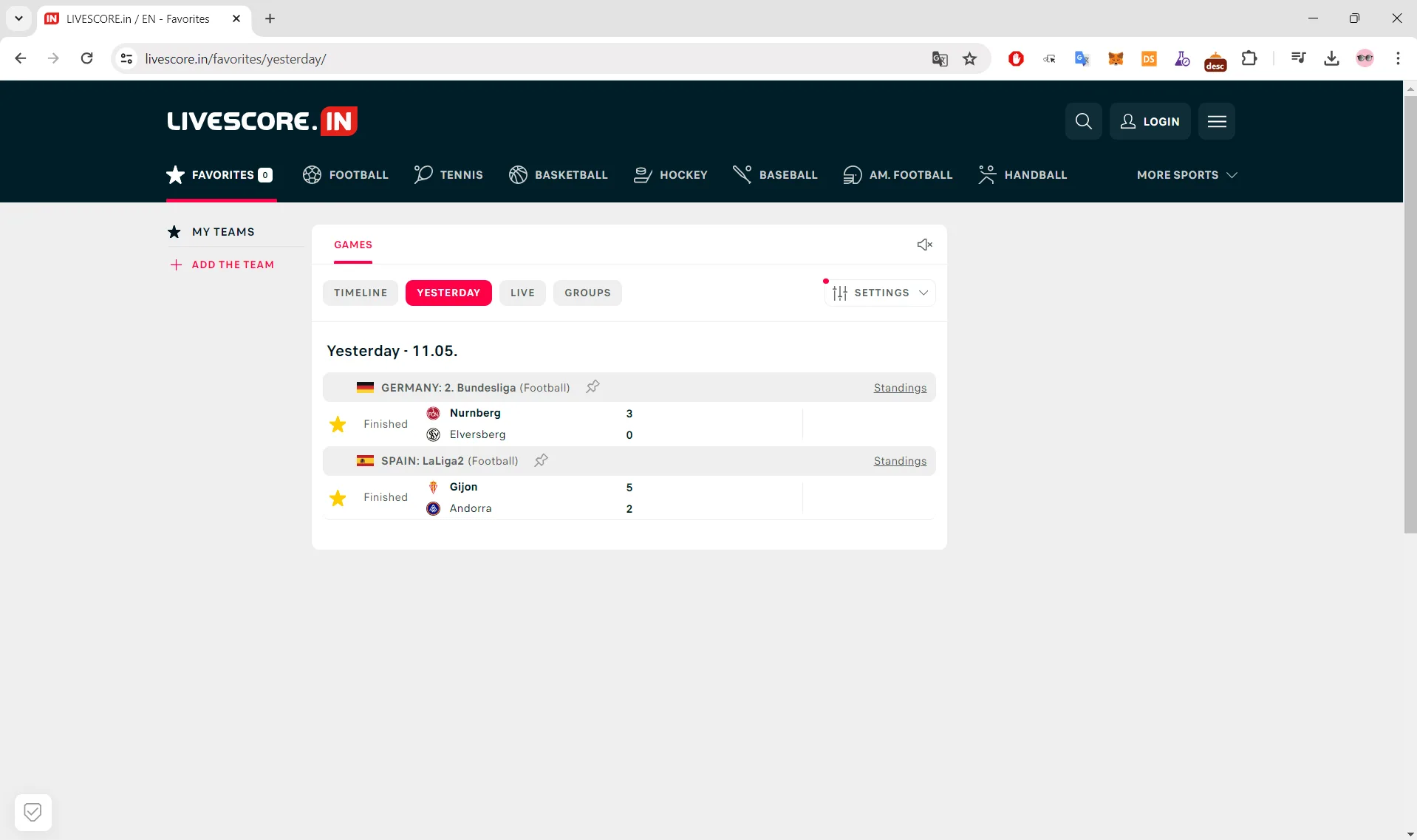Image resolution: width=1417 pixels, height=840 pixels.
Task: Go to the Handball section
Action: pos(1022,175)
